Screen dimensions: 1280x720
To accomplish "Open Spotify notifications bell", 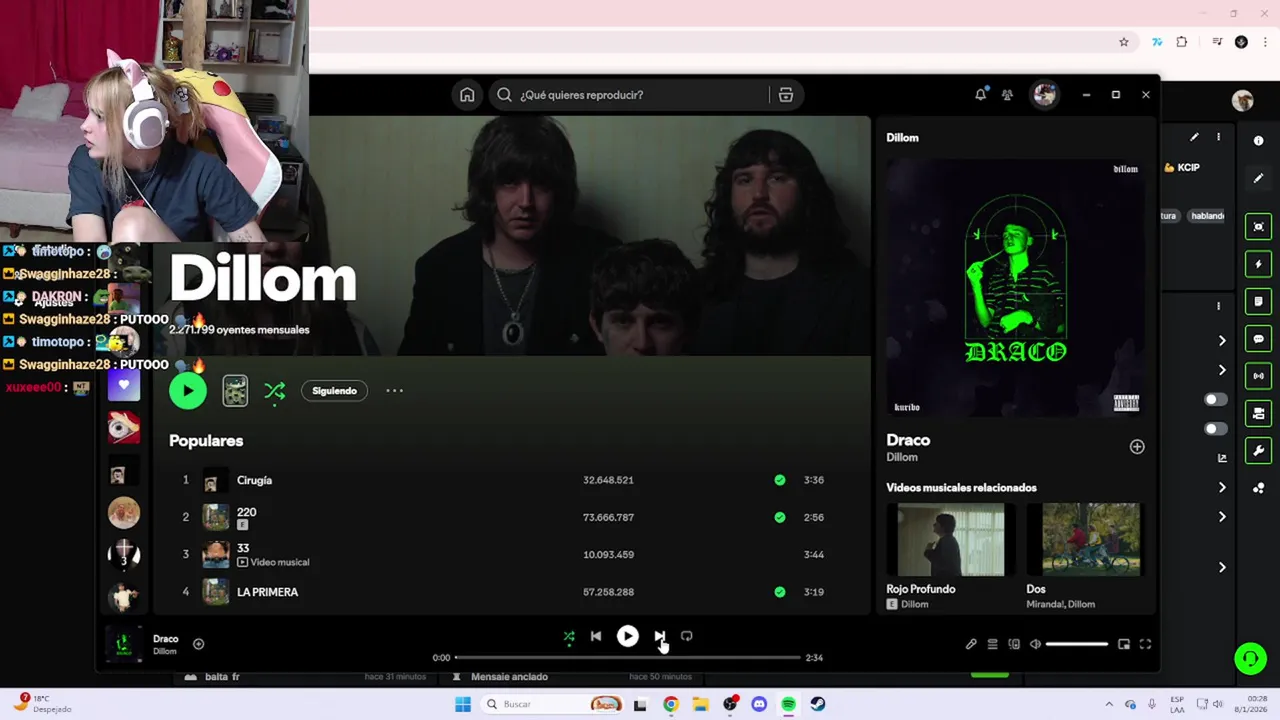I will pos(981,94).
